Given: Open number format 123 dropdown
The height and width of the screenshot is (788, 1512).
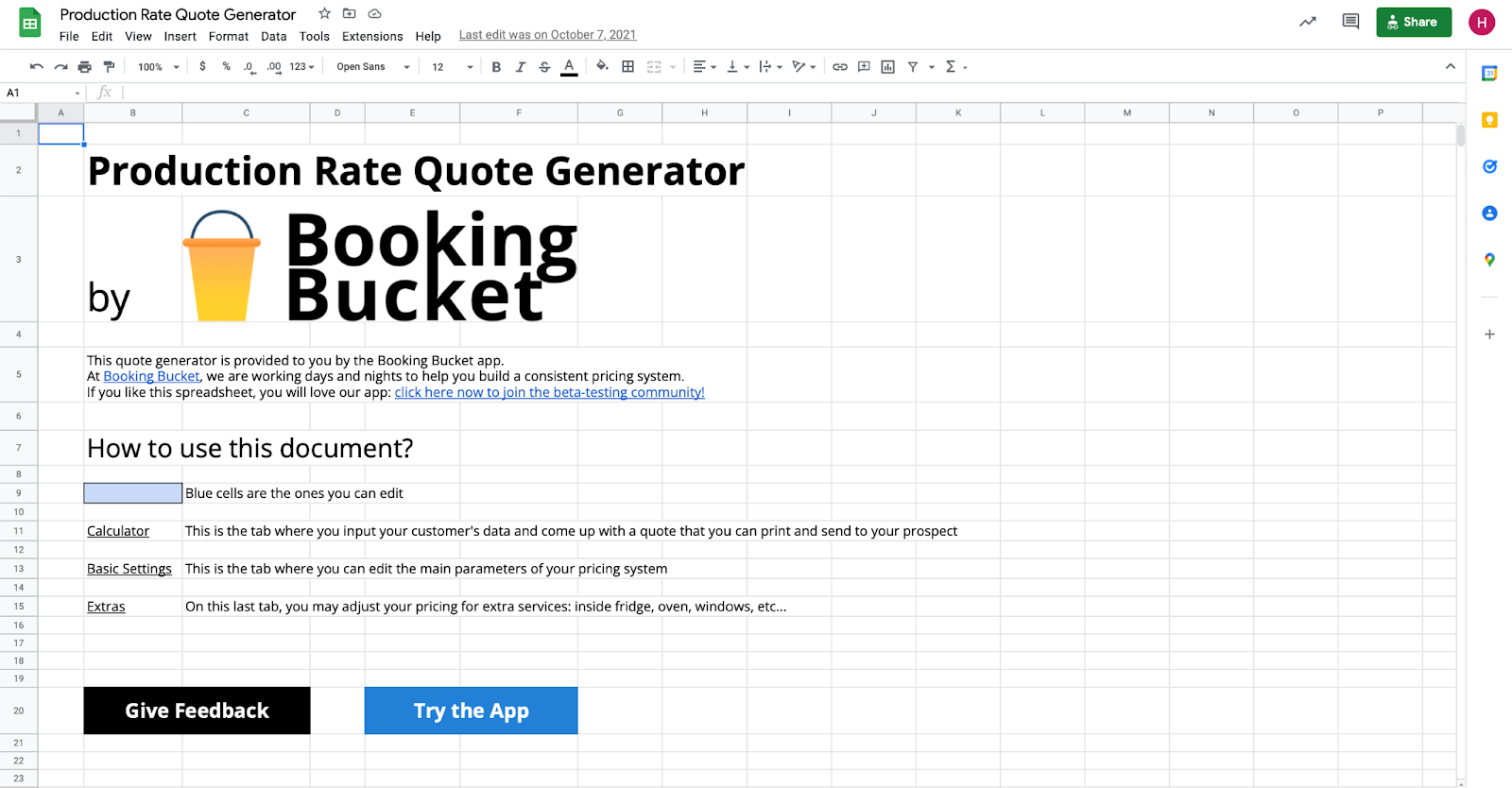Looking at the screenshot, I should pyautogui.click(x=301, y=67).
